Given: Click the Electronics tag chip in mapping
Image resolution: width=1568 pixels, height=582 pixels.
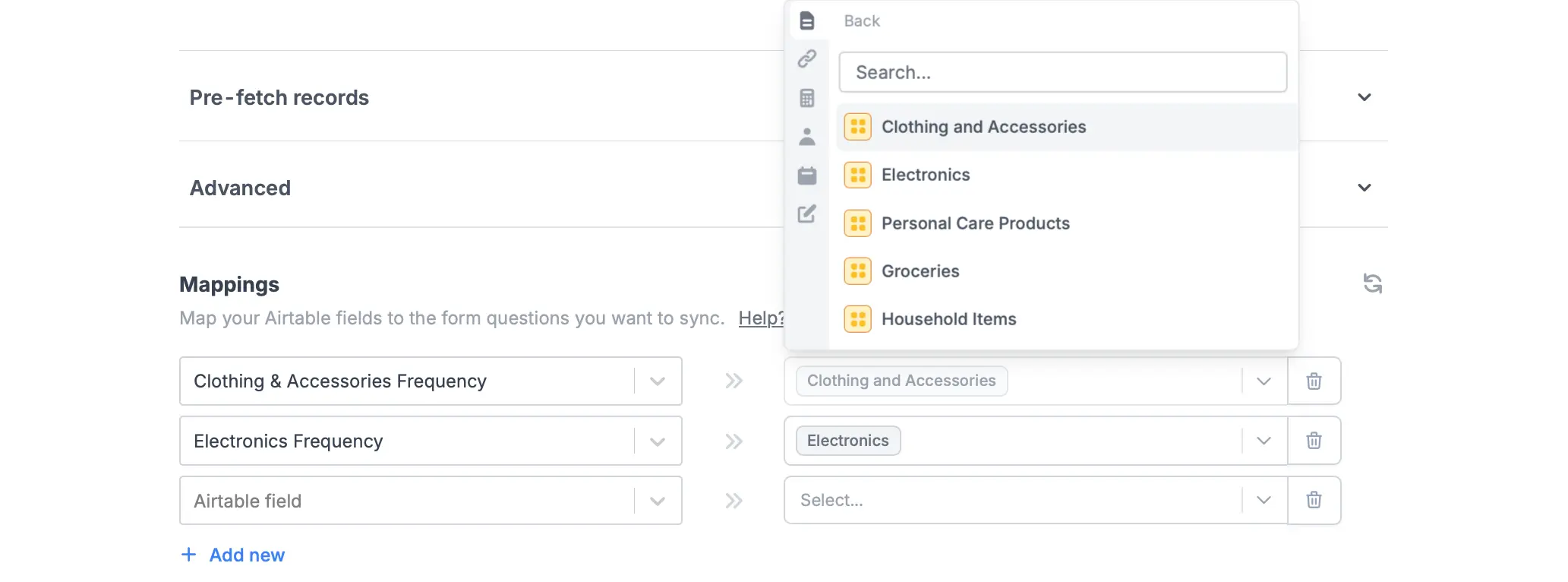Looking at the screenshot, I should [848, 441].
